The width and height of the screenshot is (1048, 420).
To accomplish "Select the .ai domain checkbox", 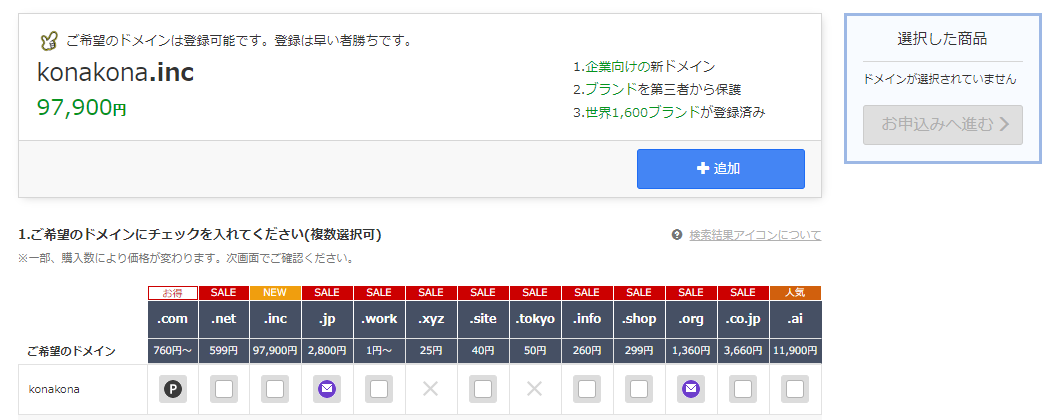I will 795,389.
